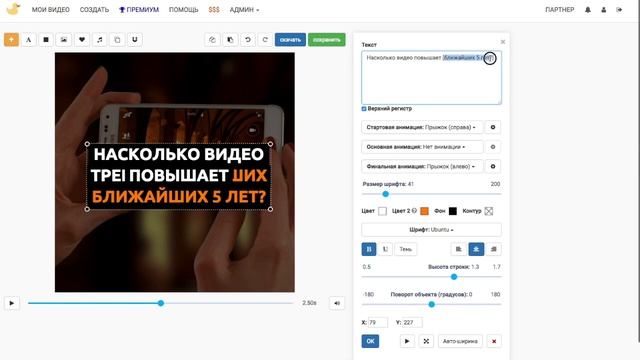The image size is (640, 360).
Task: Open the heart sticker icon in the toolbar
Action: coord(82,40)
